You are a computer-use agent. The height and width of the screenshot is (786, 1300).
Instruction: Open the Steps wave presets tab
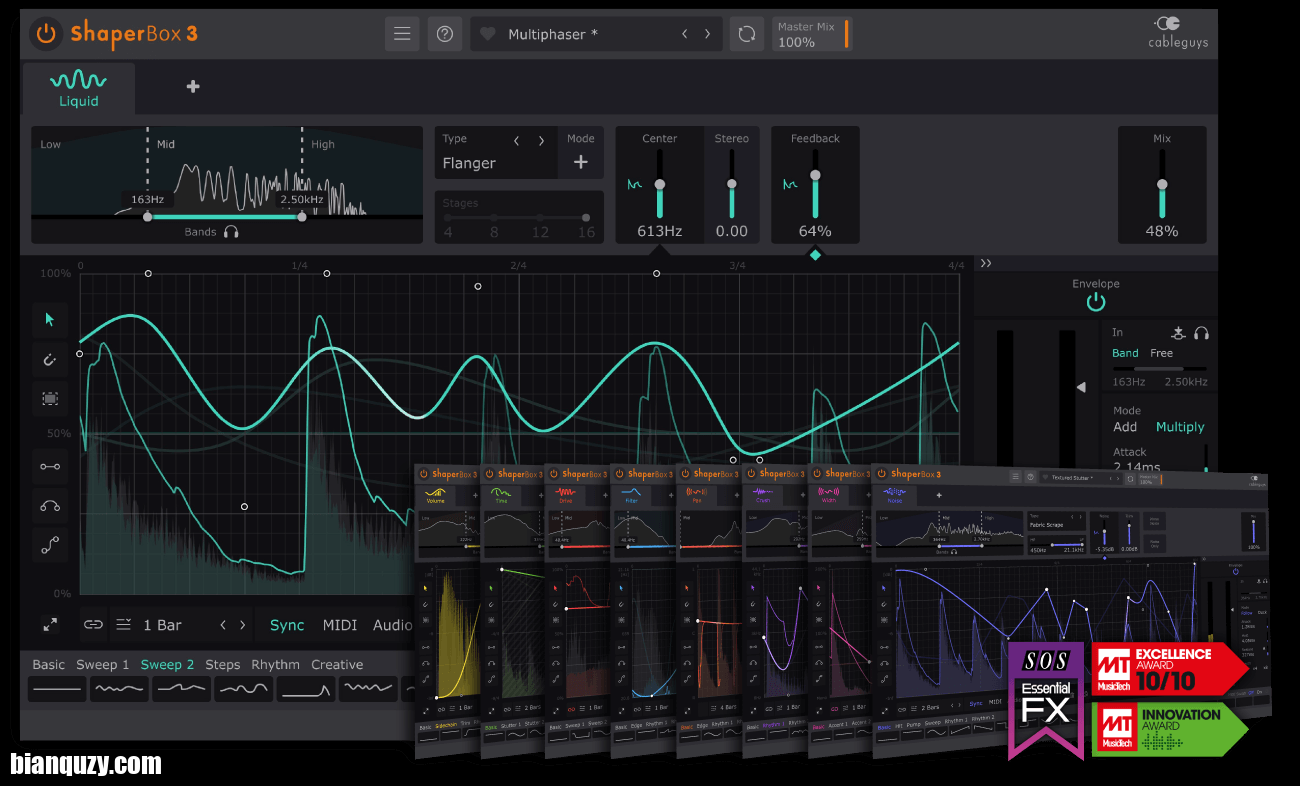point(223,665)
